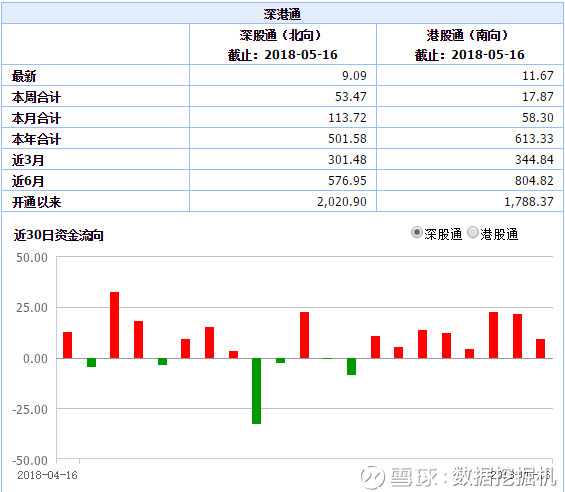This screenshot has height=492, width=565.
Task: Click the 深股通（北向）column header
Action: (282, 45)
